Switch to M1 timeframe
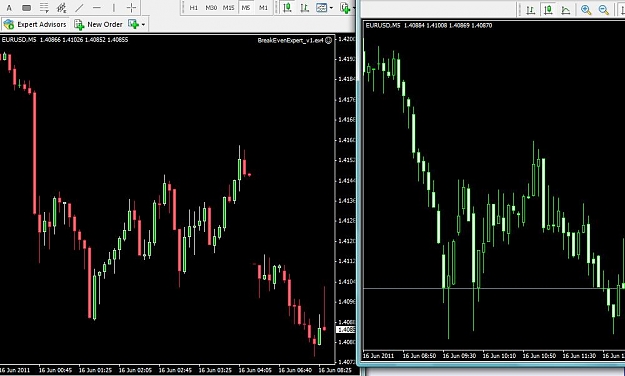Image resolution: width=625 pixels, height=376 pixels. (x=263, y=8)
